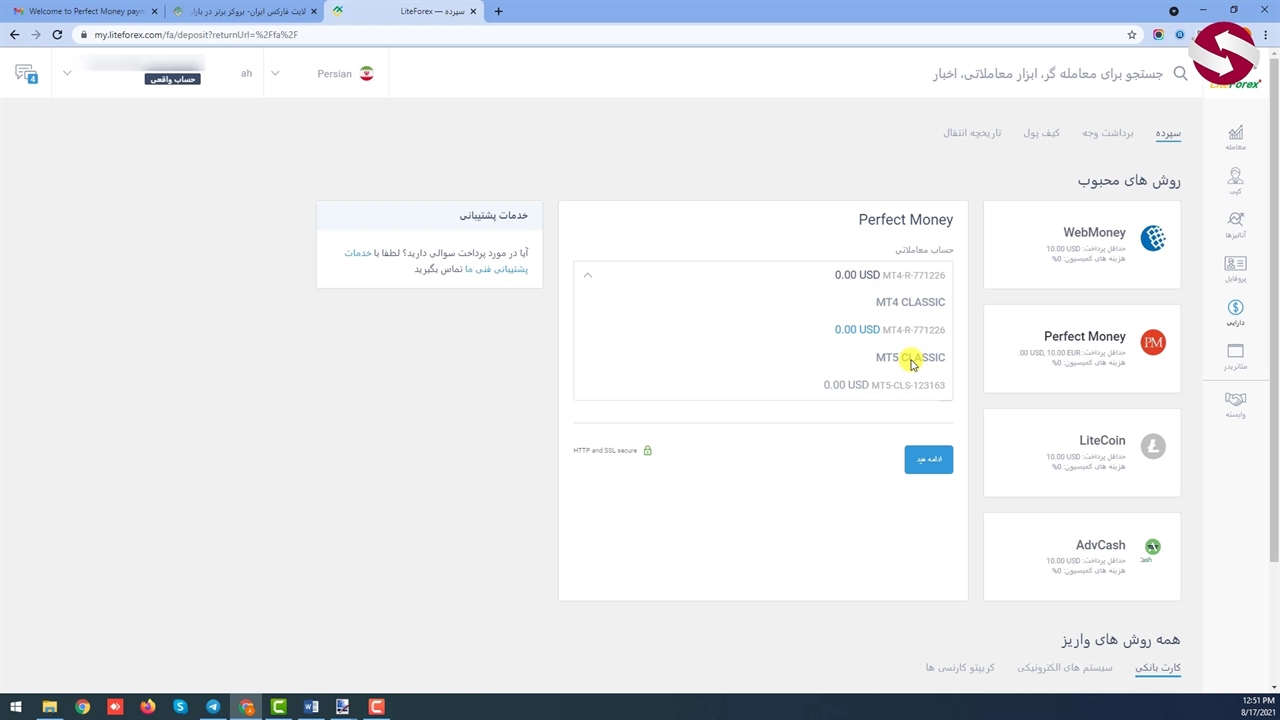Click the blue Continue (ادامه) button

click(x=928, y=459)
